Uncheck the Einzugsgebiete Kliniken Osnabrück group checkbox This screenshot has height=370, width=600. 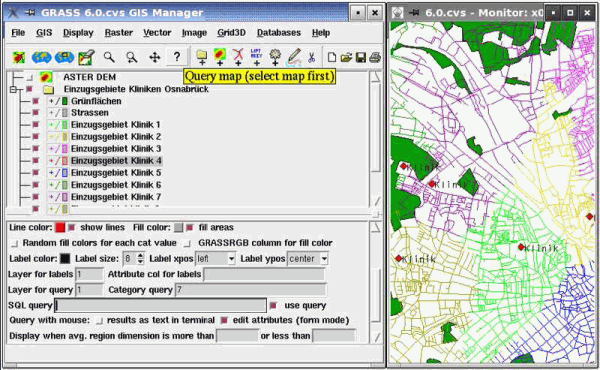point(29,89)
